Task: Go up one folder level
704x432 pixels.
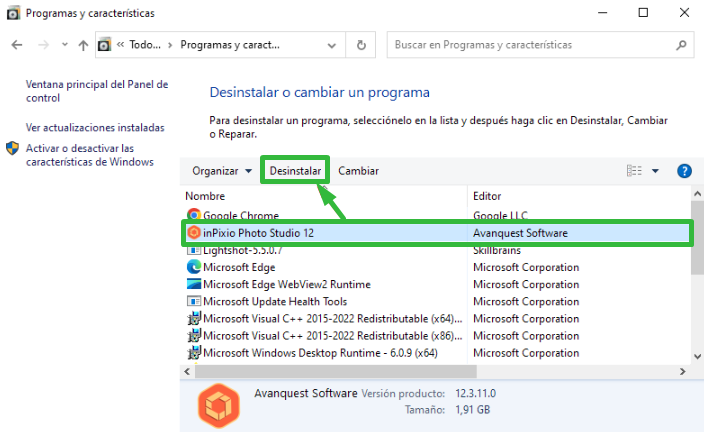Action: (x=83, y=45)
